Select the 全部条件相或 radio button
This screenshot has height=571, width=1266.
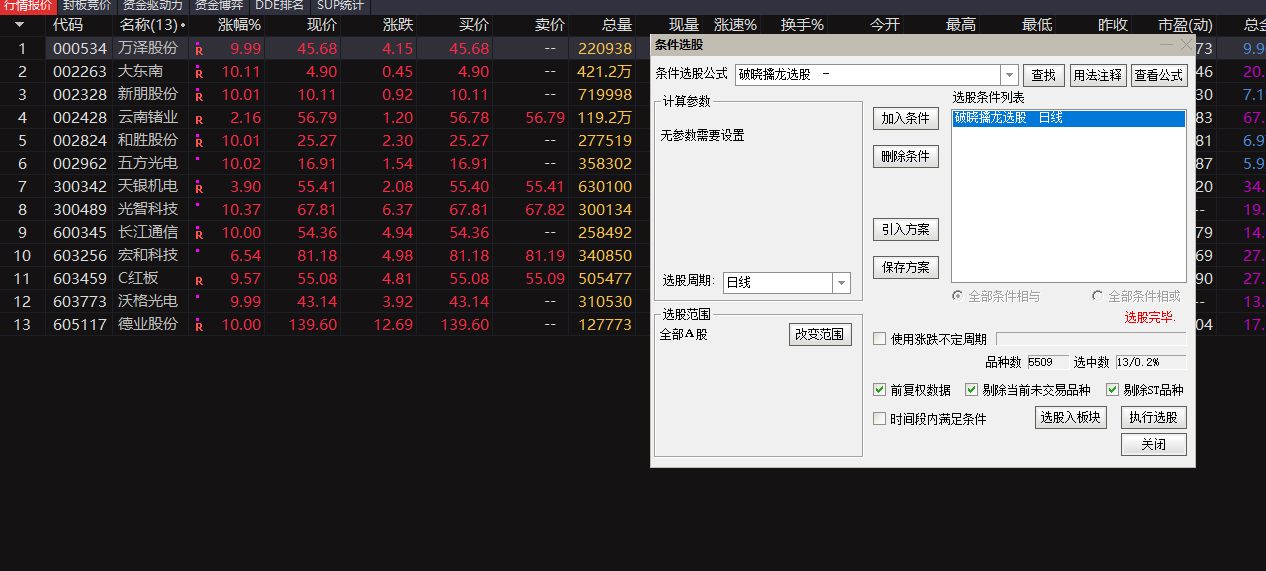point(1098,296)
